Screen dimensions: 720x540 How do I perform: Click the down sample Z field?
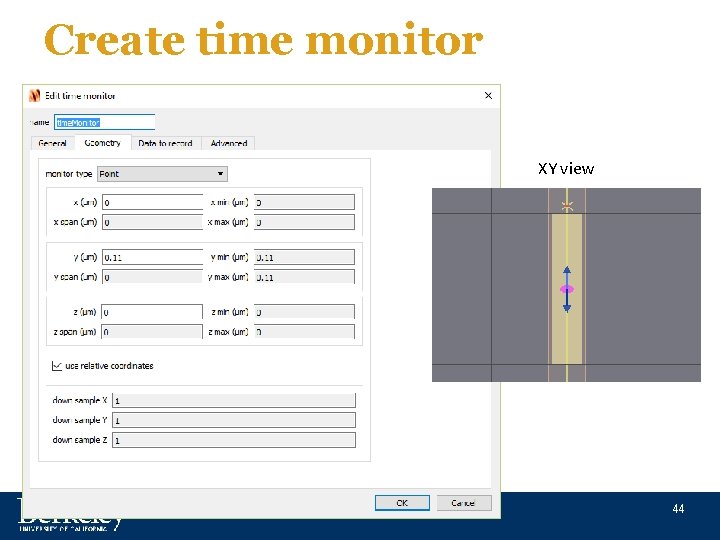(234, 440)
